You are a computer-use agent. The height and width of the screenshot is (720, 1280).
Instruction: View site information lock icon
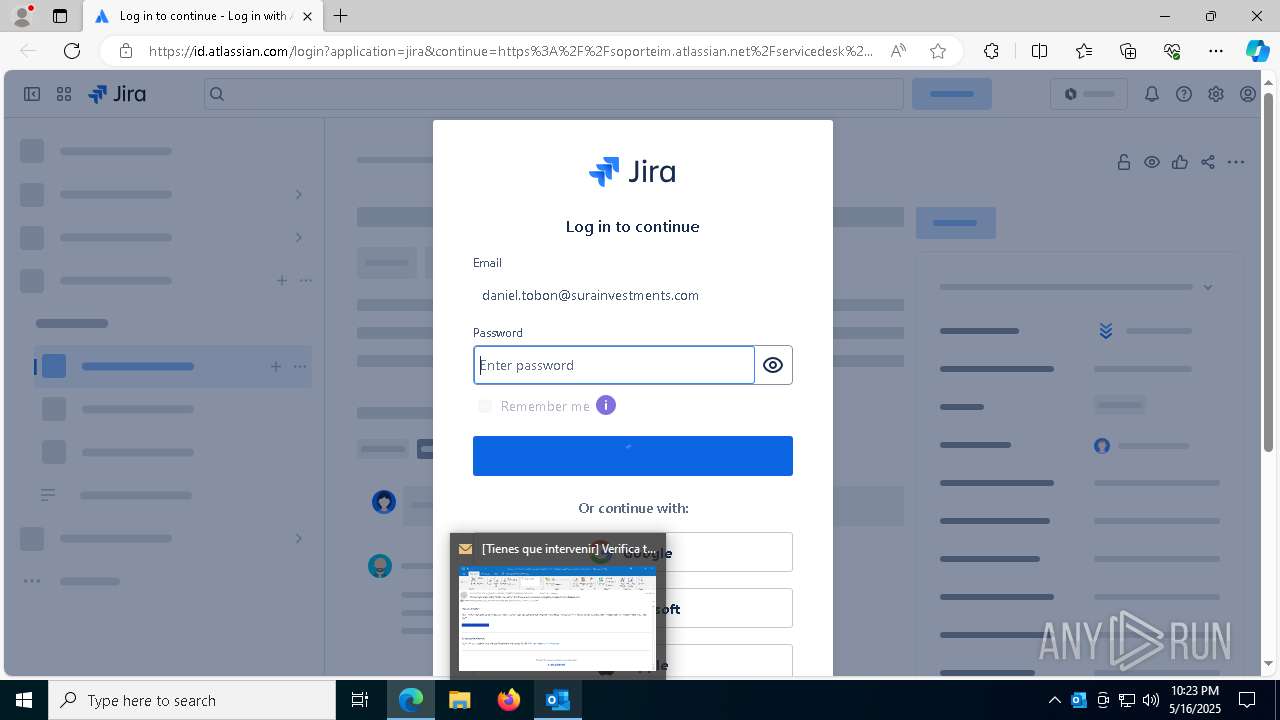[x=126, y=51]
